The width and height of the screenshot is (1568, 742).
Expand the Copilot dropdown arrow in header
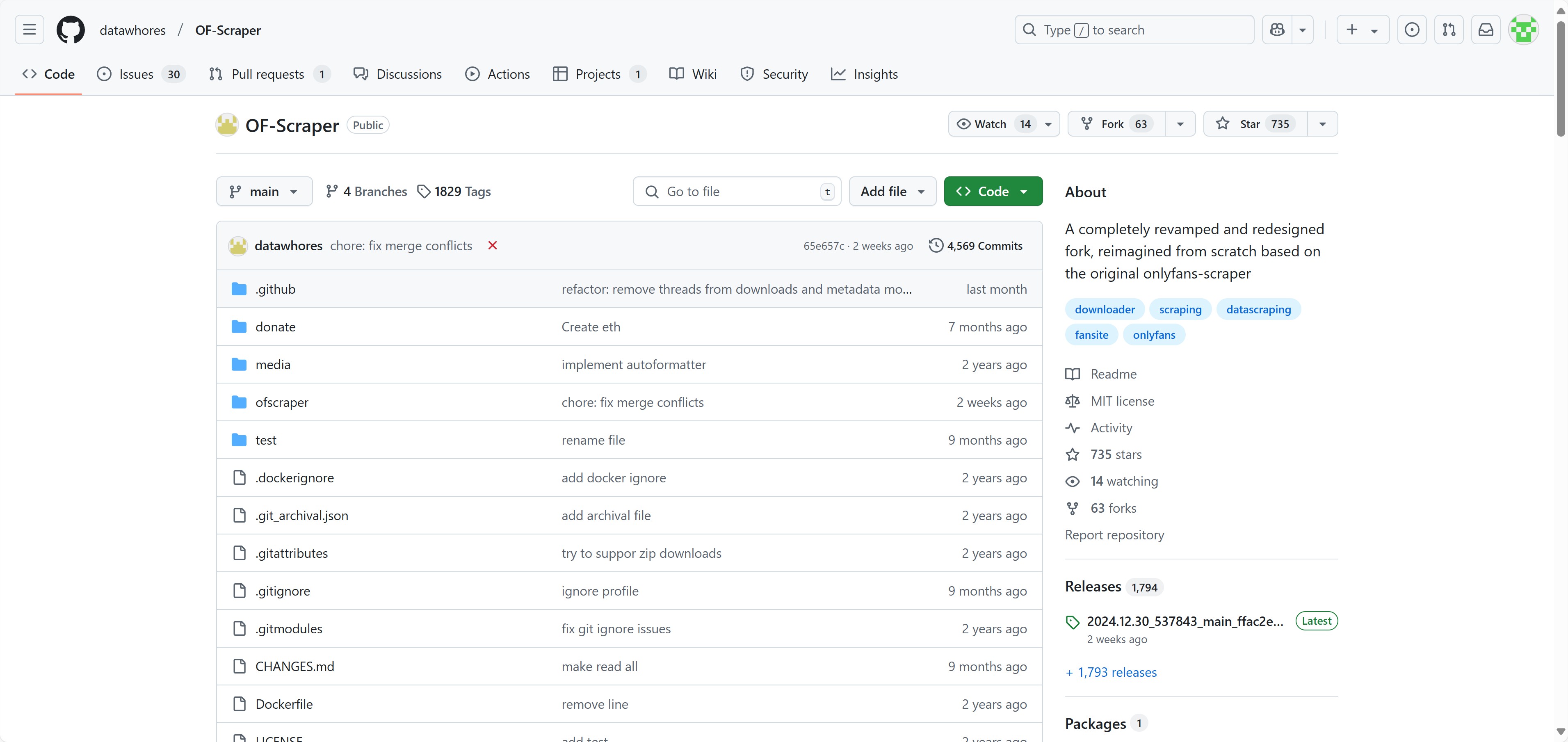pyautogui.click(x=1303, y=30)
